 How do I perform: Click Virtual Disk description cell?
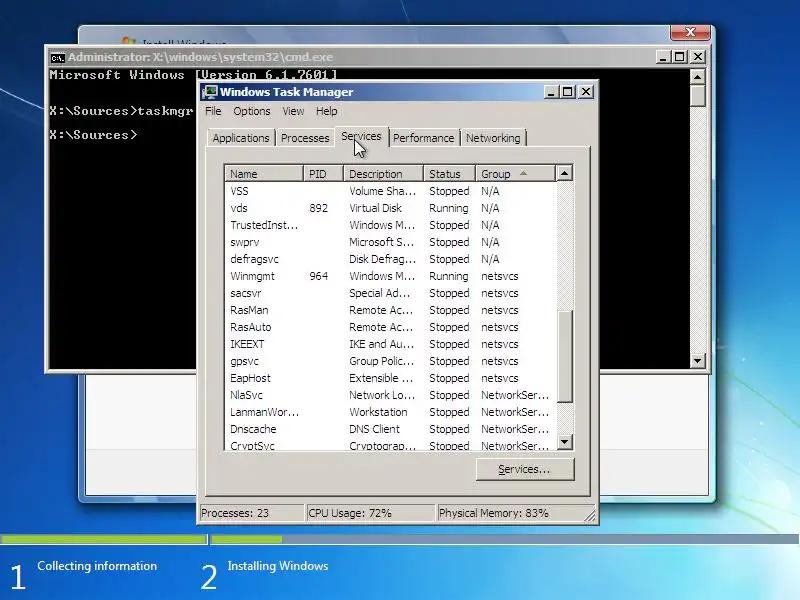[376, 208]
